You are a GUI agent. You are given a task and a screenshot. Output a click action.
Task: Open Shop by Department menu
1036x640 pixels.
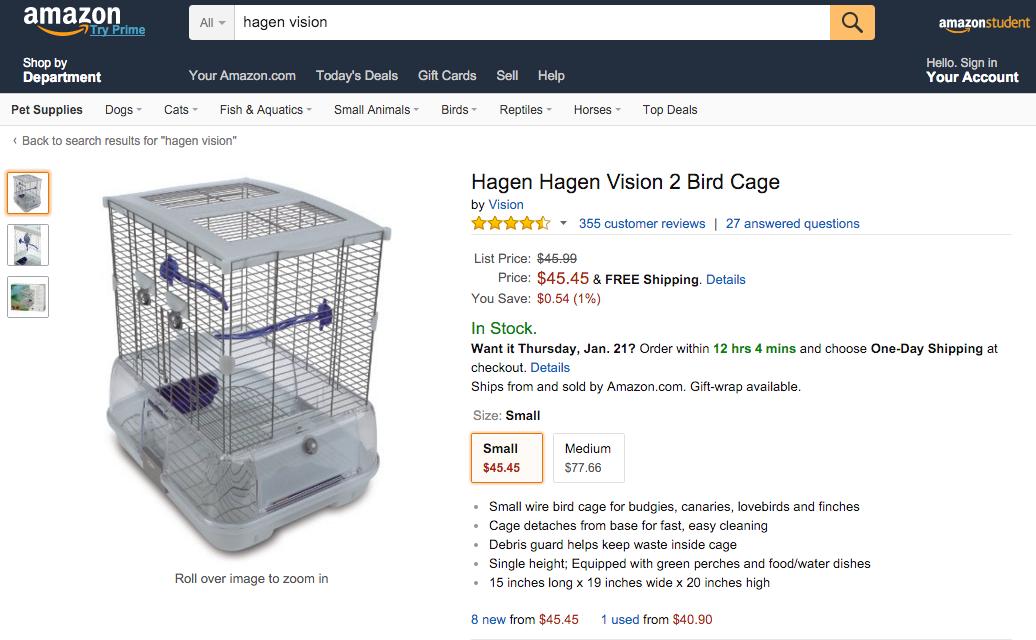pyautogui.click(x=61, y=70)
